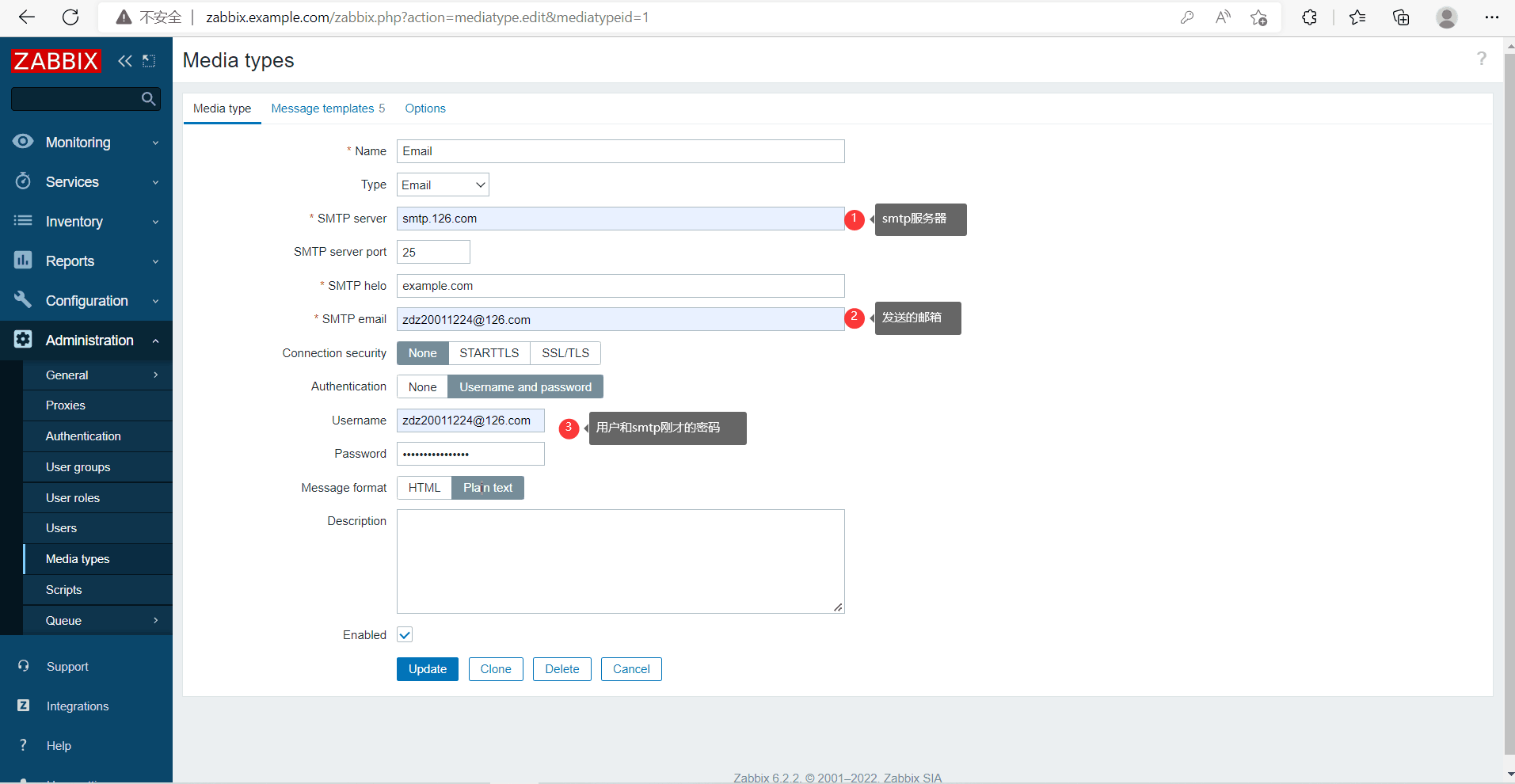Expand the General submenu
The width and height of the screenshot is (1515, 784).
[98, 375]
